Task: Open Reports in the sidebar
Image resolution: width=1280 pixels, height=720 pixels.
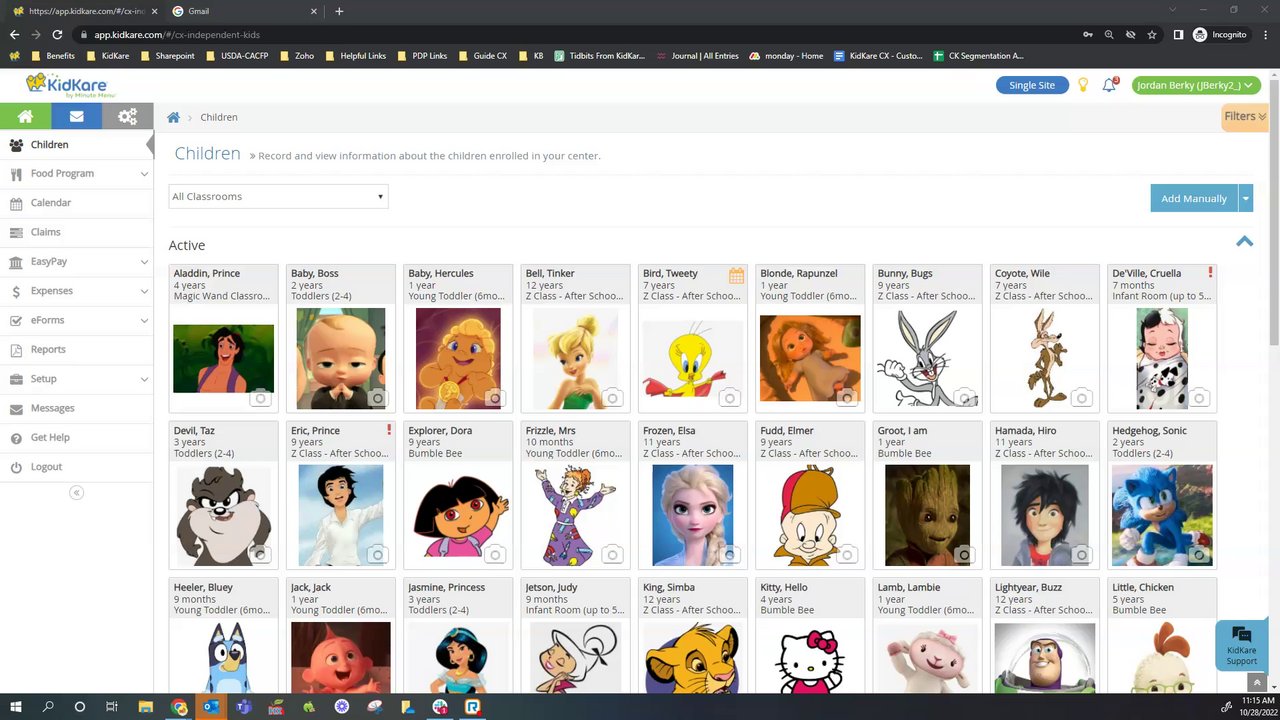Action: pyautogui.click(x=76, y=349)
